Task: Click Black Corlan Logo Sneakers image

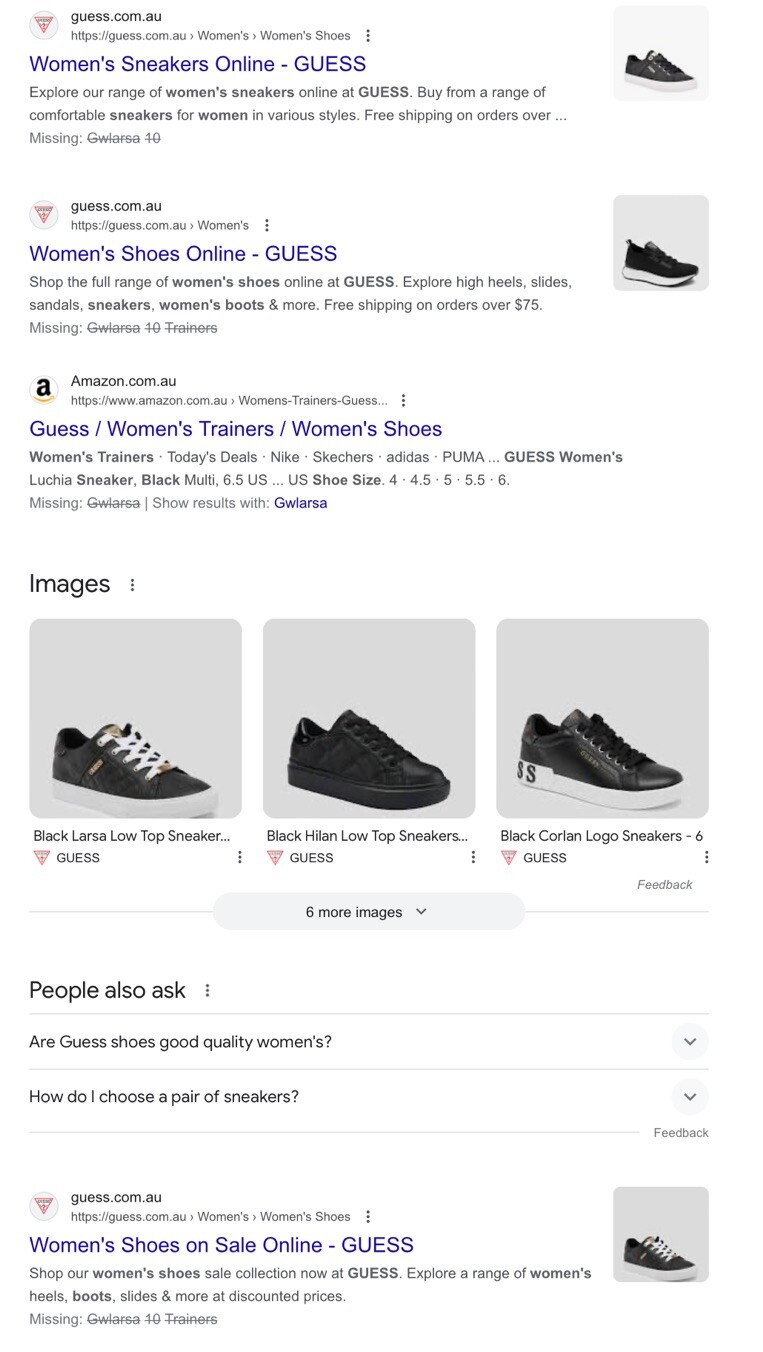Action: click(x=602, y=718)
